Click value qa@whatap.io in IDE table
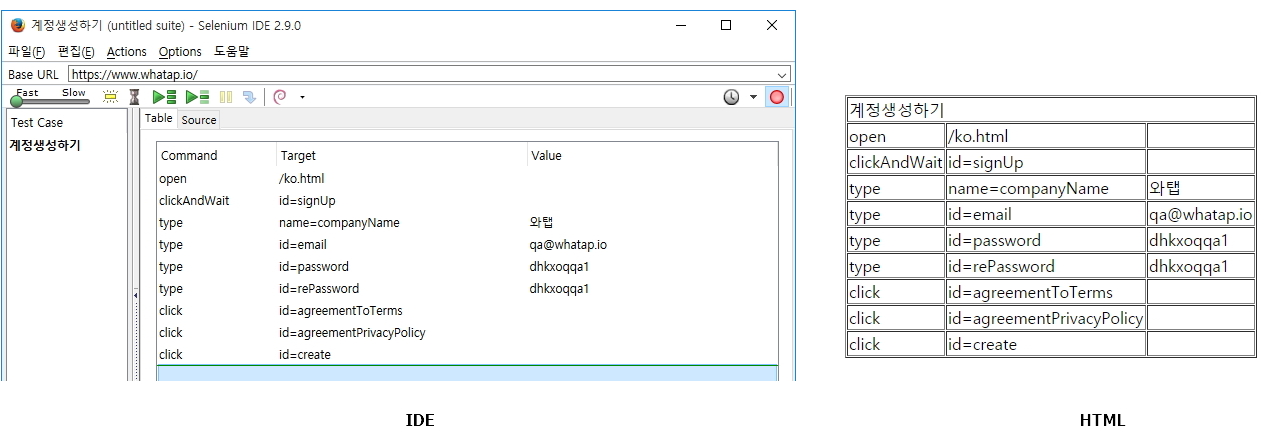1272x433 pixels. 569,244
